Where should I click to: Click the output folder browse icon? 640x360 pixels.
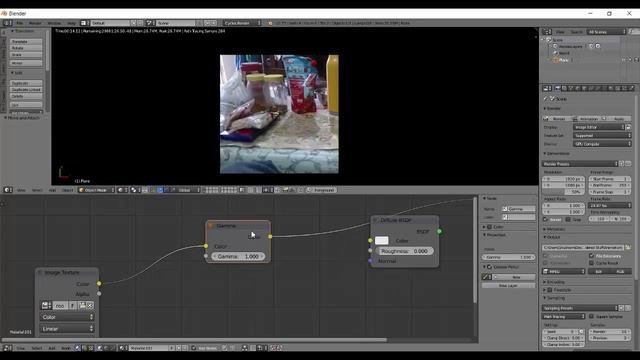click(x=628, y=247)
